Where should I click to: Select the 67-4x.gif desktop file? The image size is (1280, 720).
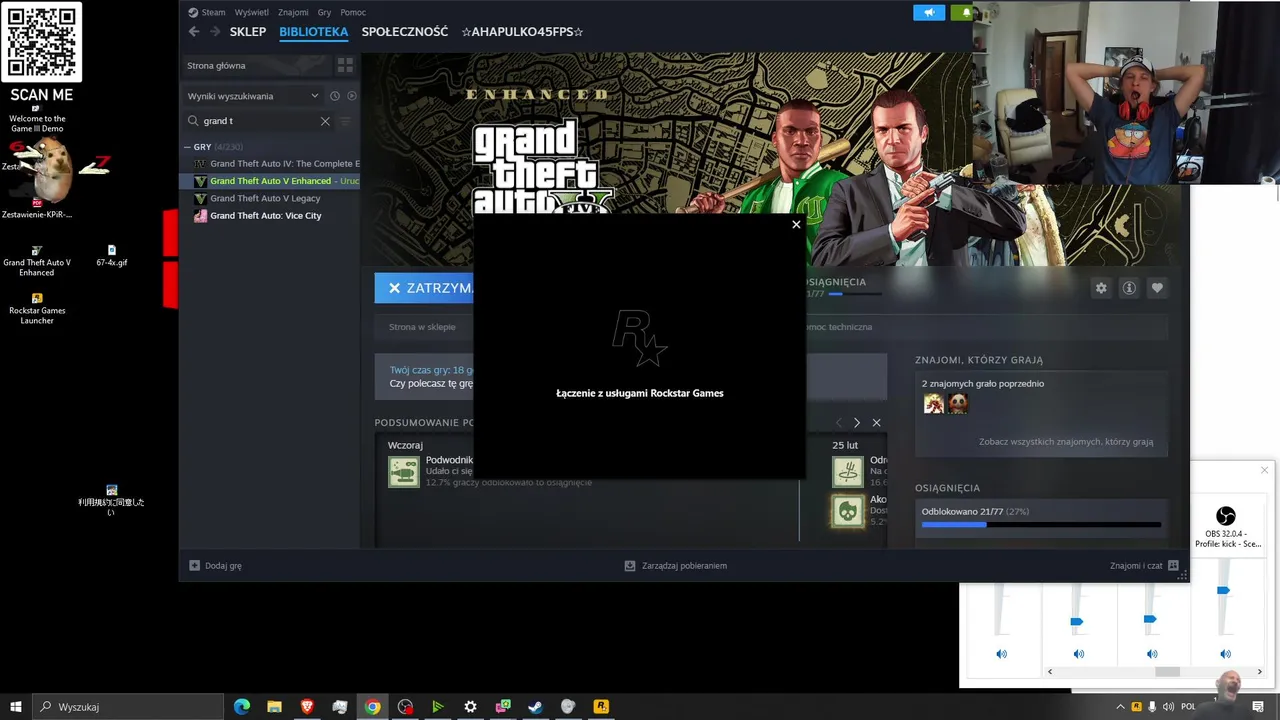pyautogui.click(x=112, y=256)
